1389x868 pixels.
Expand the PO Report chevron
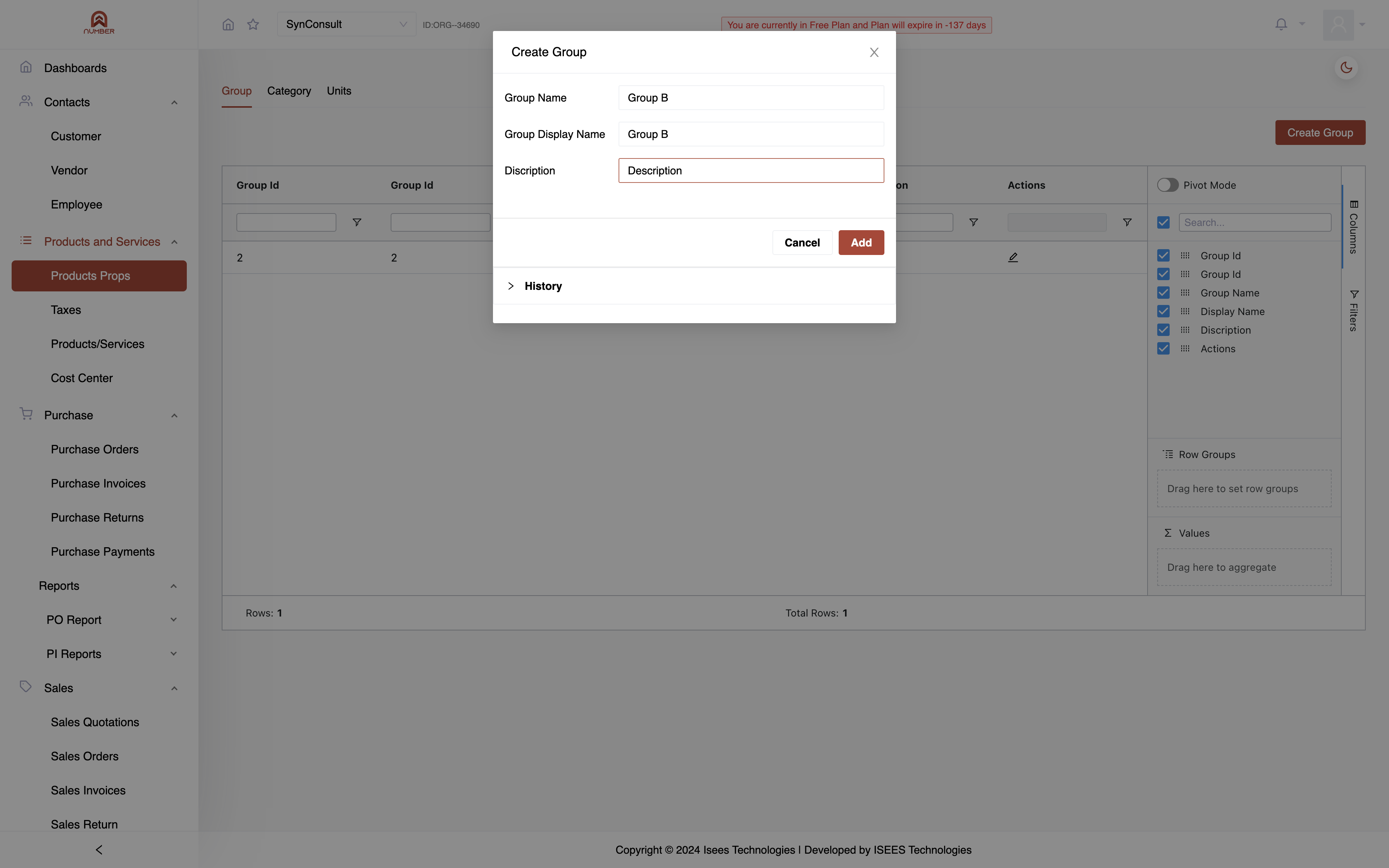click(x=174, y=620)
